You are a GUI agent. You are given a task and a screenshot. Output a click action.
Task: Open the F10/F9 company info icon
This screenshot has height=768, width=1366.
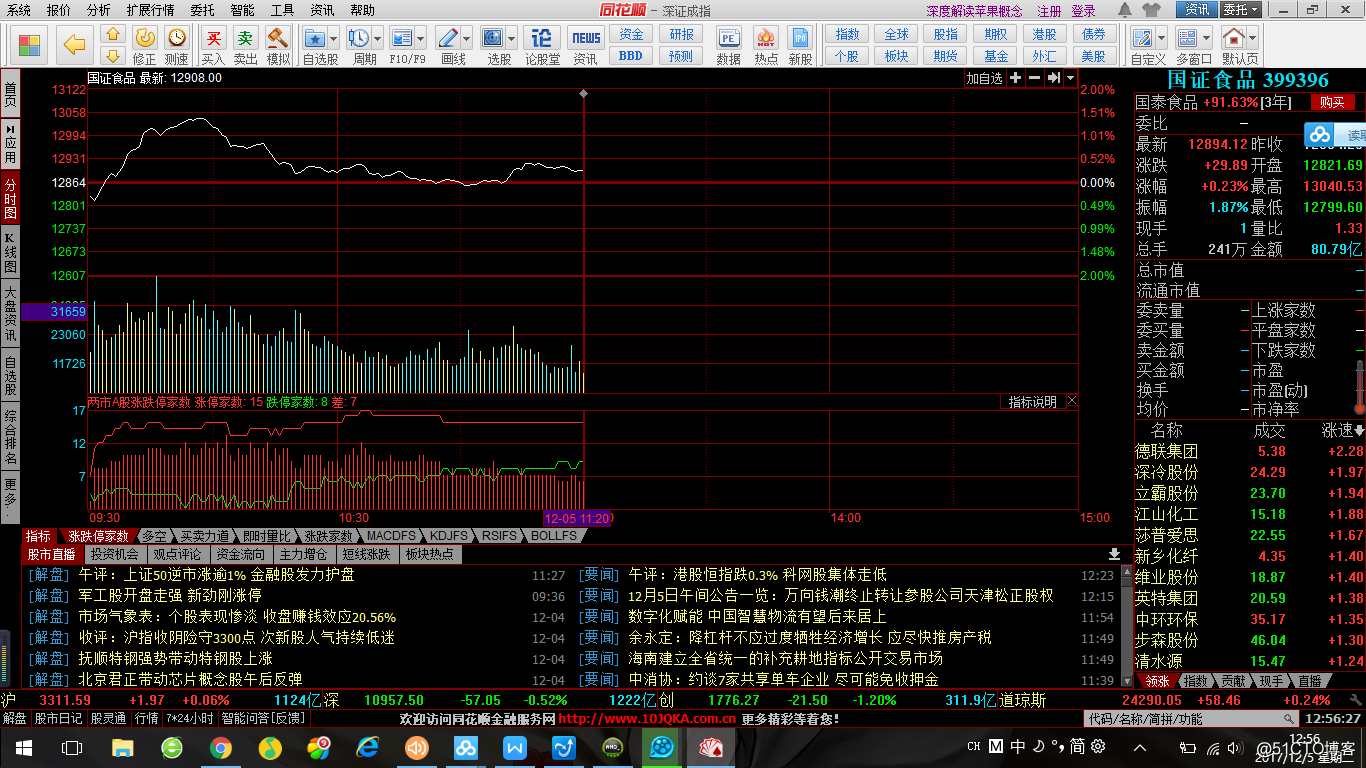click(402, 38)
